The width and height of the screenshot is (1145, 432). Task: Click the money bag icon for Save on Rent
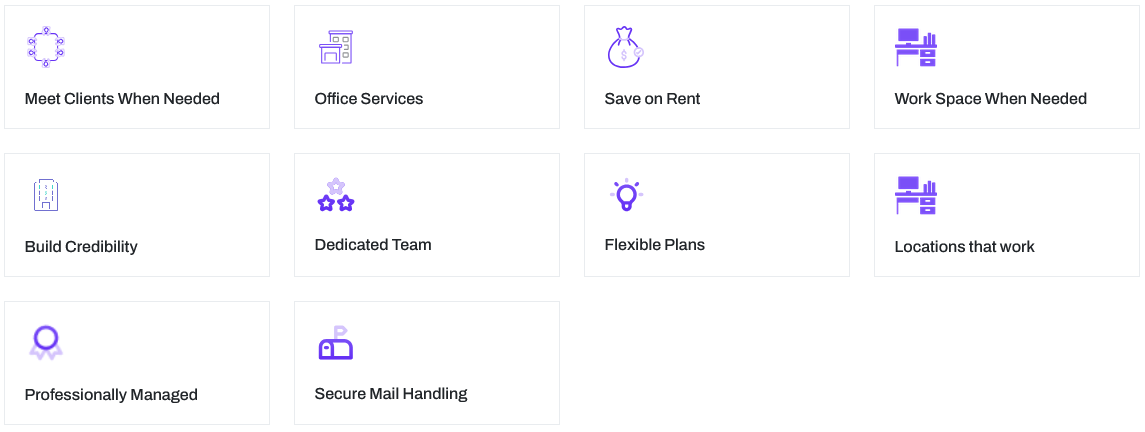[625, 47]
